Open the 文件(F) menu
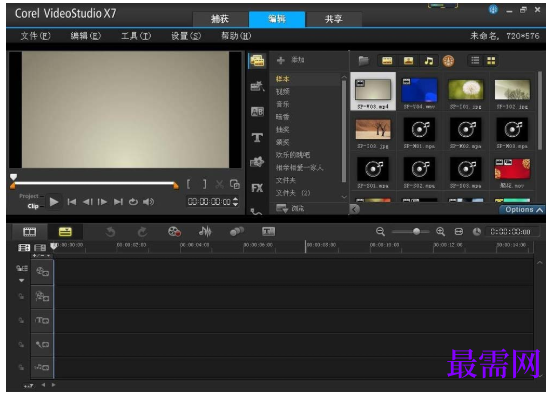Image resolution: width=559 pixels, height=395 pixels. point(36,36)
